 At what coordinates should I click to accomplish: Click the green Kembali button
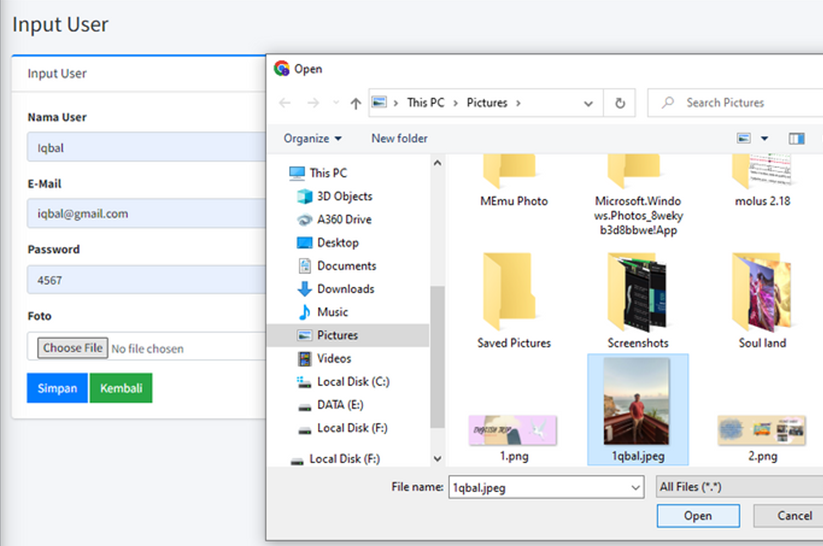click(x=121, y=388)
